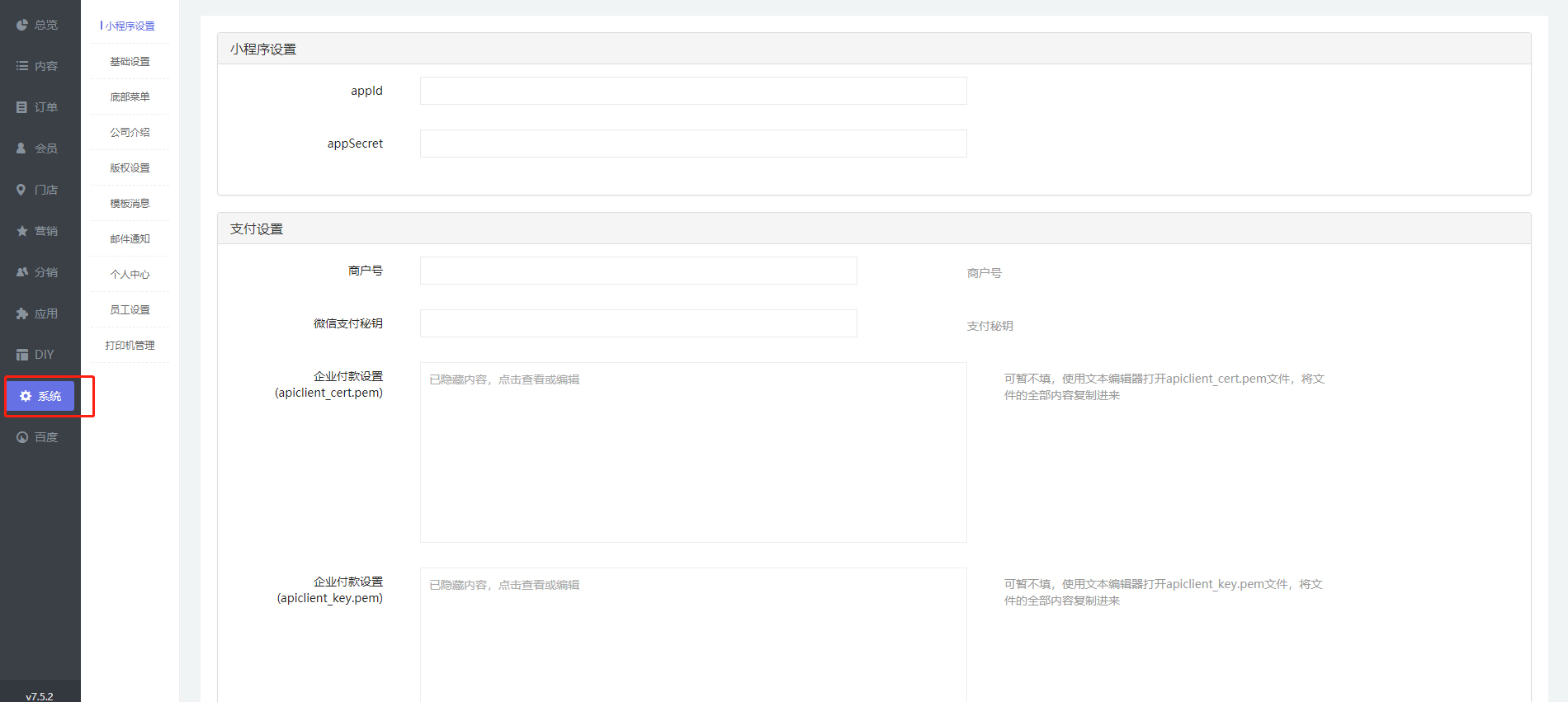Click the apiclient_cert.pem text area

(693, 452)
